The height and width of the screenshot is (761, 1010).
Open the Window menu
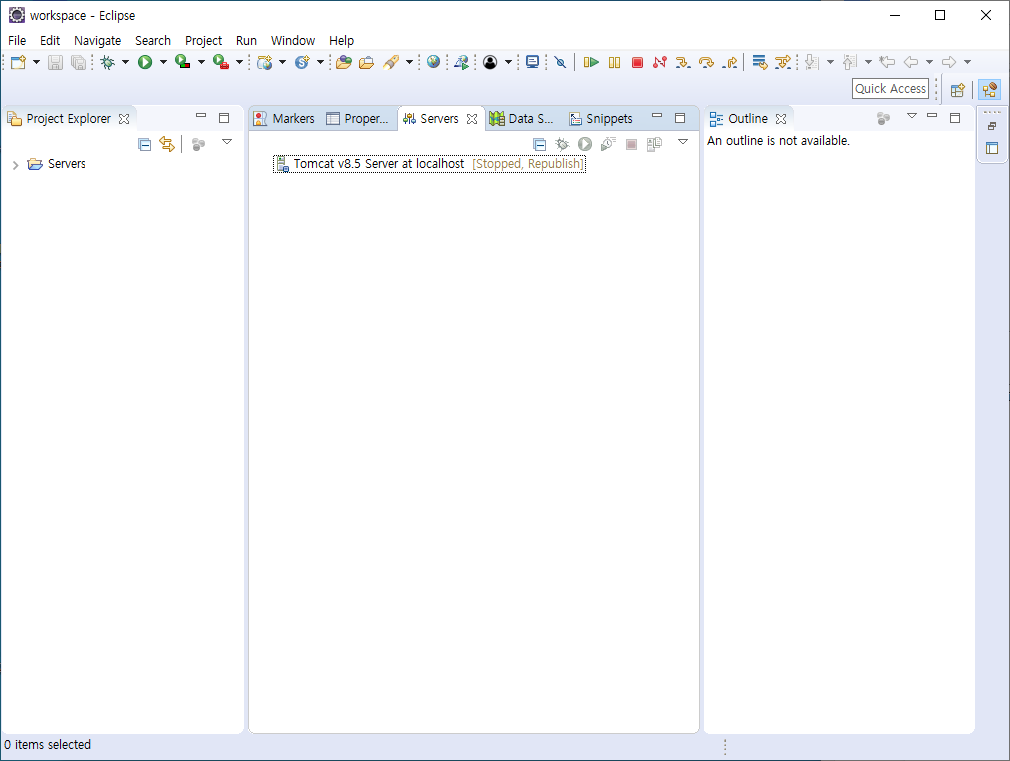[x=292, y=41]
